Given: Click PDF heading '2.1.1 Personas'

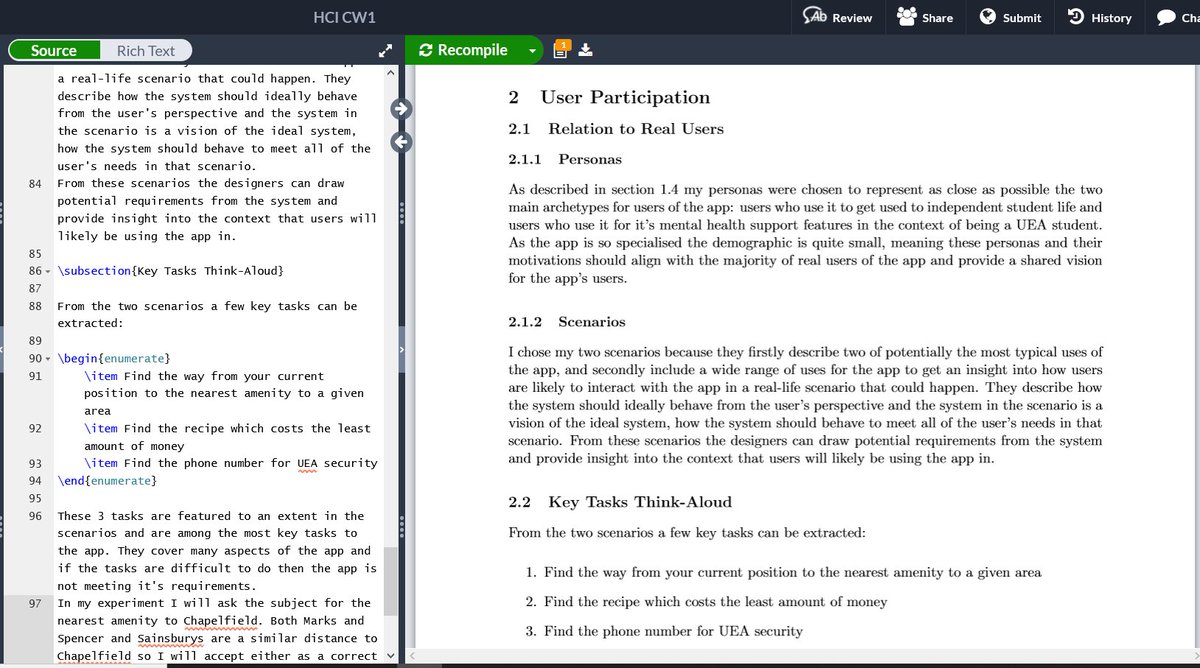Looking at the screenshot, I should click(565, 159).
